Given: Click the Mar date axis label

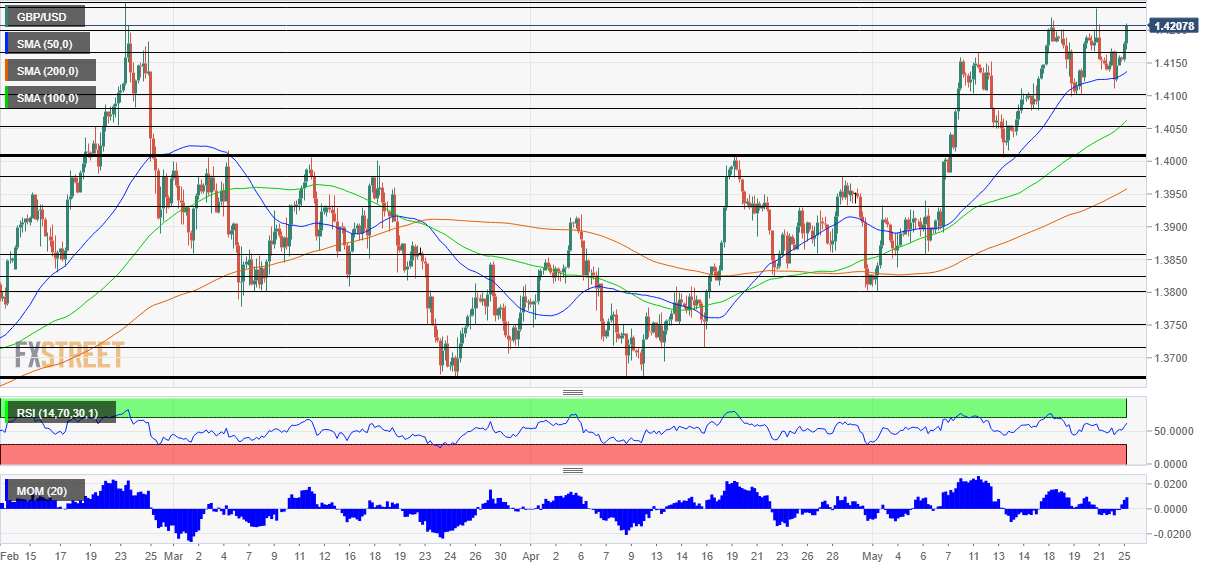Looking at the screenshot, I should tap(175, 556).
